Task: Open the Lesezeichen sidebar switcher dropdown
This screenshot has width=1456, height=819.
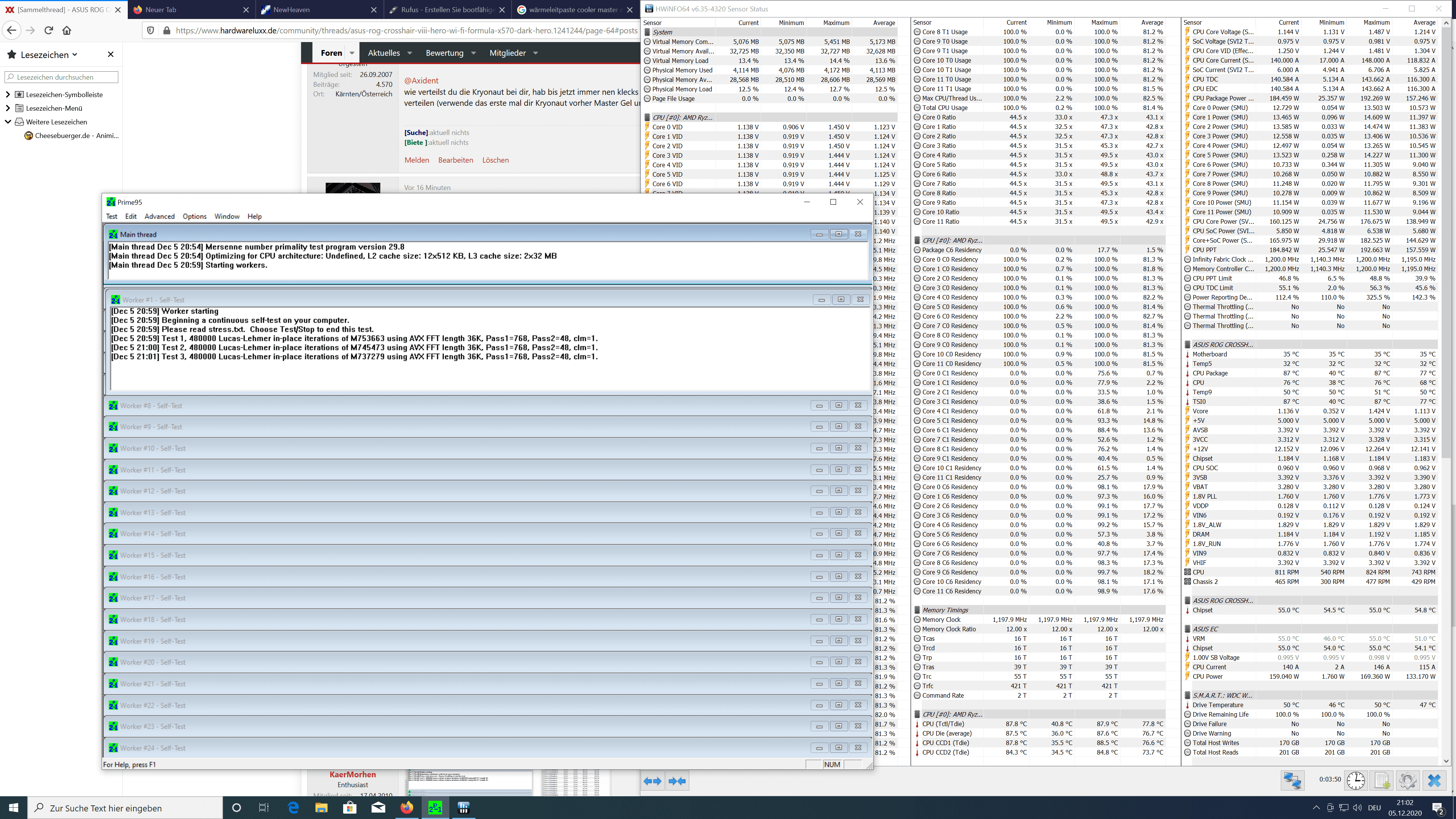Action: (75, 55)
